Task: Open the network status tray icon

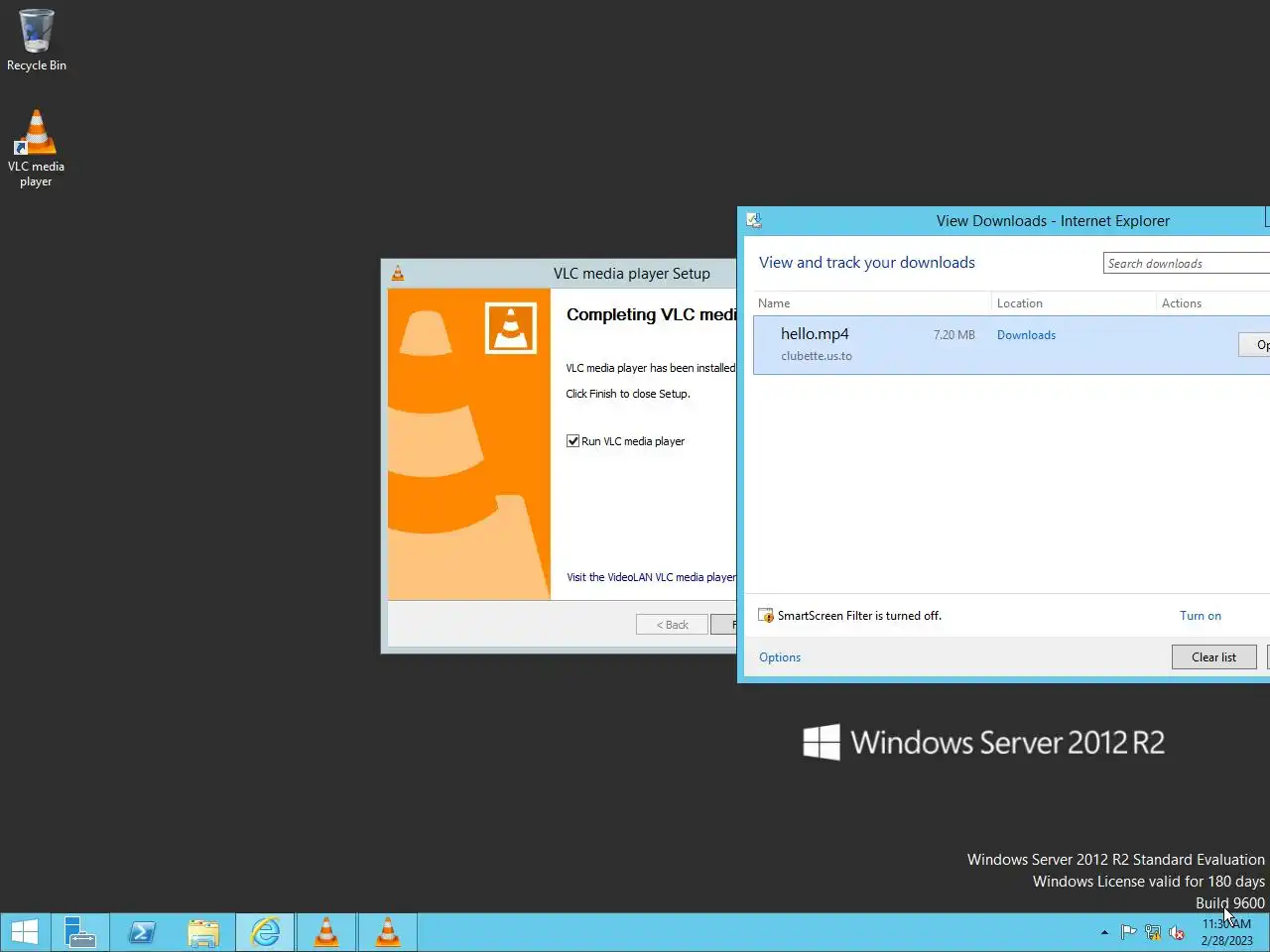Action: click(x=1152, y=932)
